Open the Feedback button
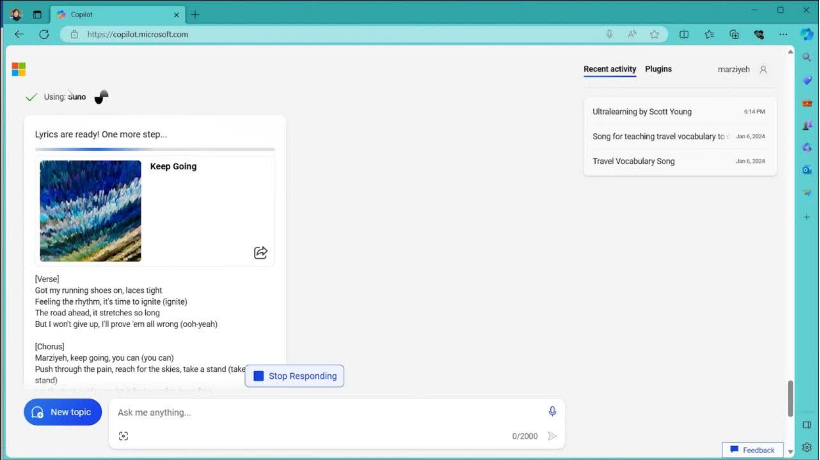The height and width of the screenshot is (460, 820). tap(753, 450)
